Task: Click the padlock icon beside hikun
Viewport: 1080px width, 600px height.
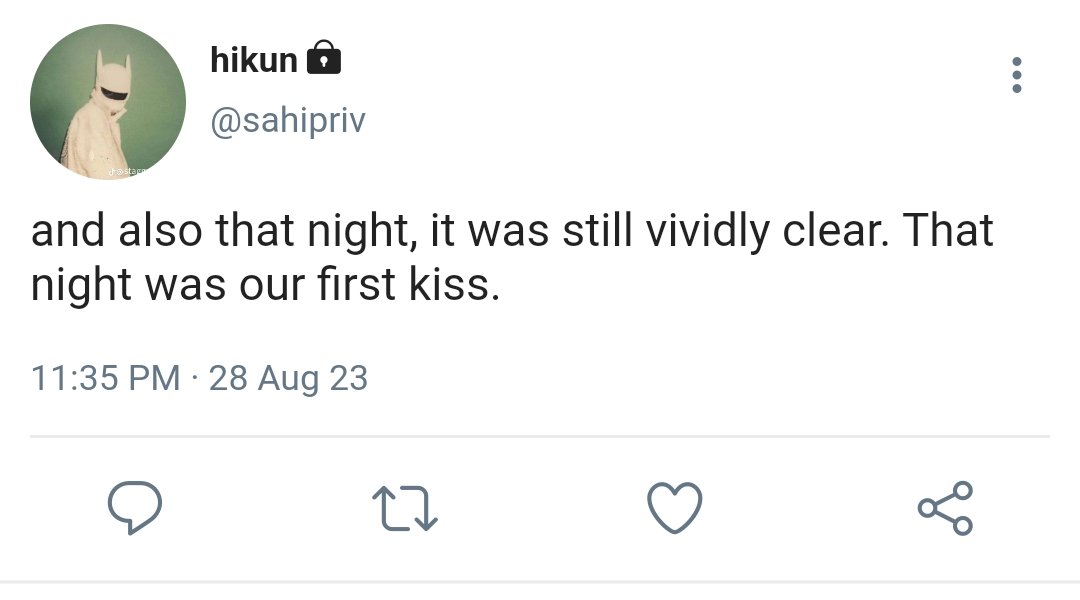Action: tap(324, 57)
